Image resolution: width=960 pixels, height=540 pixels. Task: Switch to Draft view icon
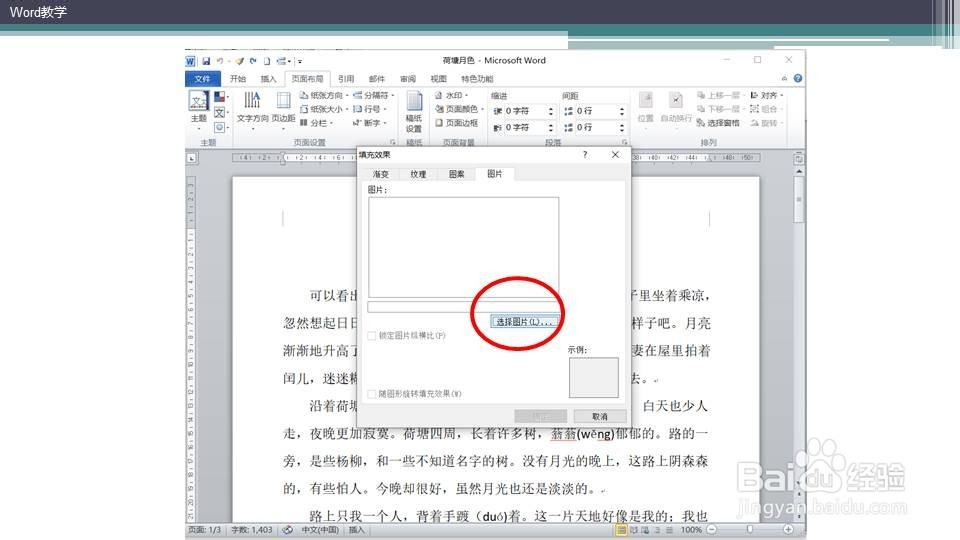coord(669,530)
